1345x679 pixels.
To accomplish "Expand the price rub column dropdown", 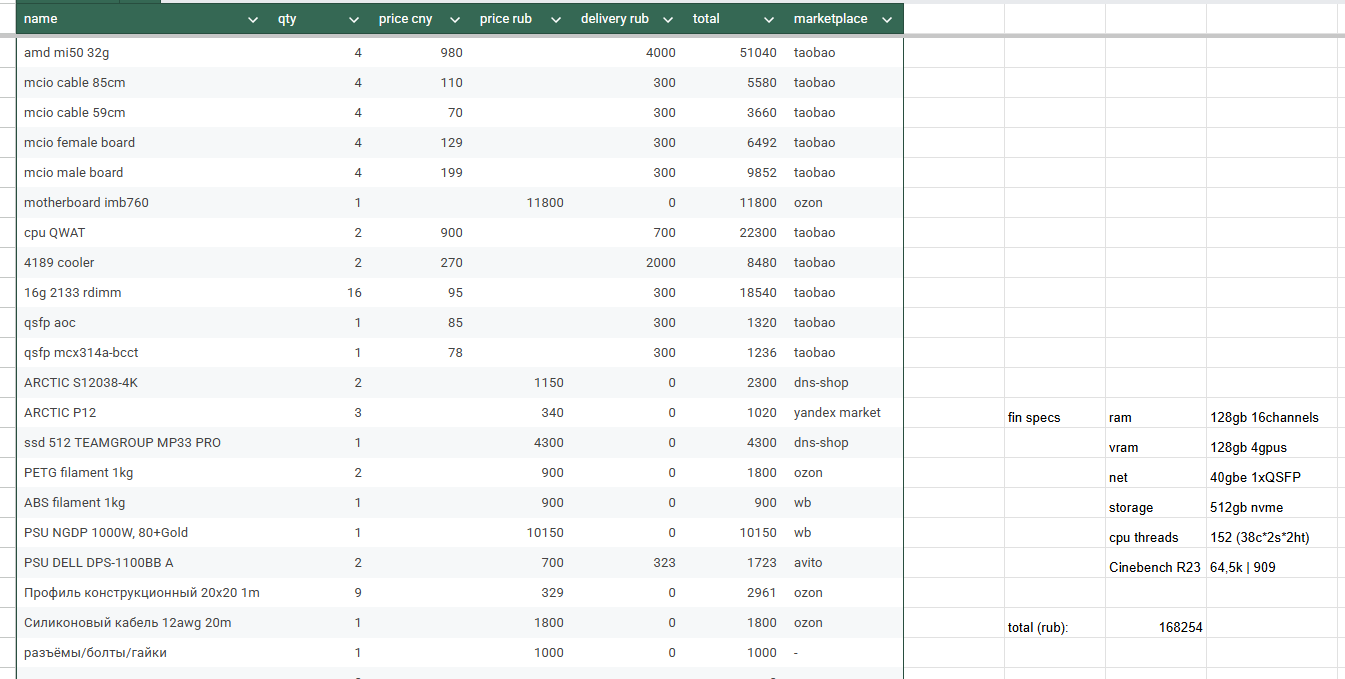I will click(556, 20).
